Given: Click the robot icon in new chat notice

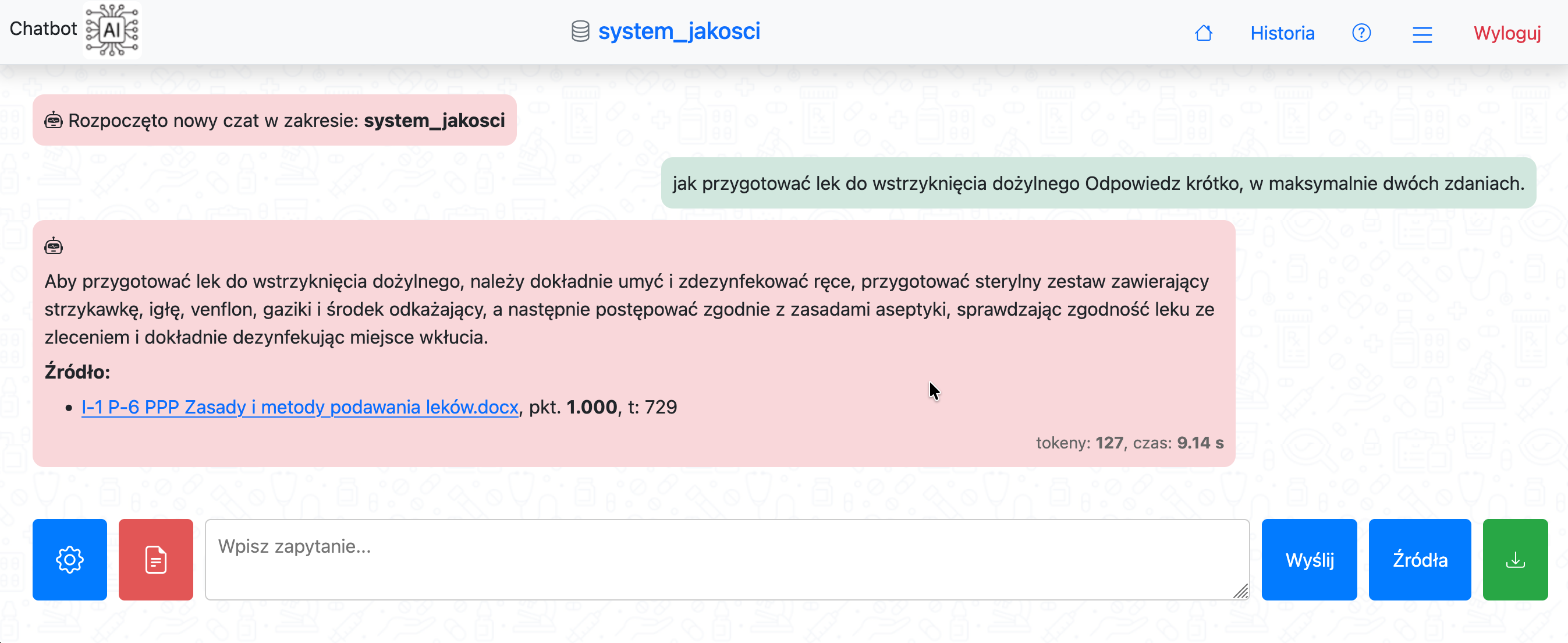Looking at the screenshot, I should point(54,121).
